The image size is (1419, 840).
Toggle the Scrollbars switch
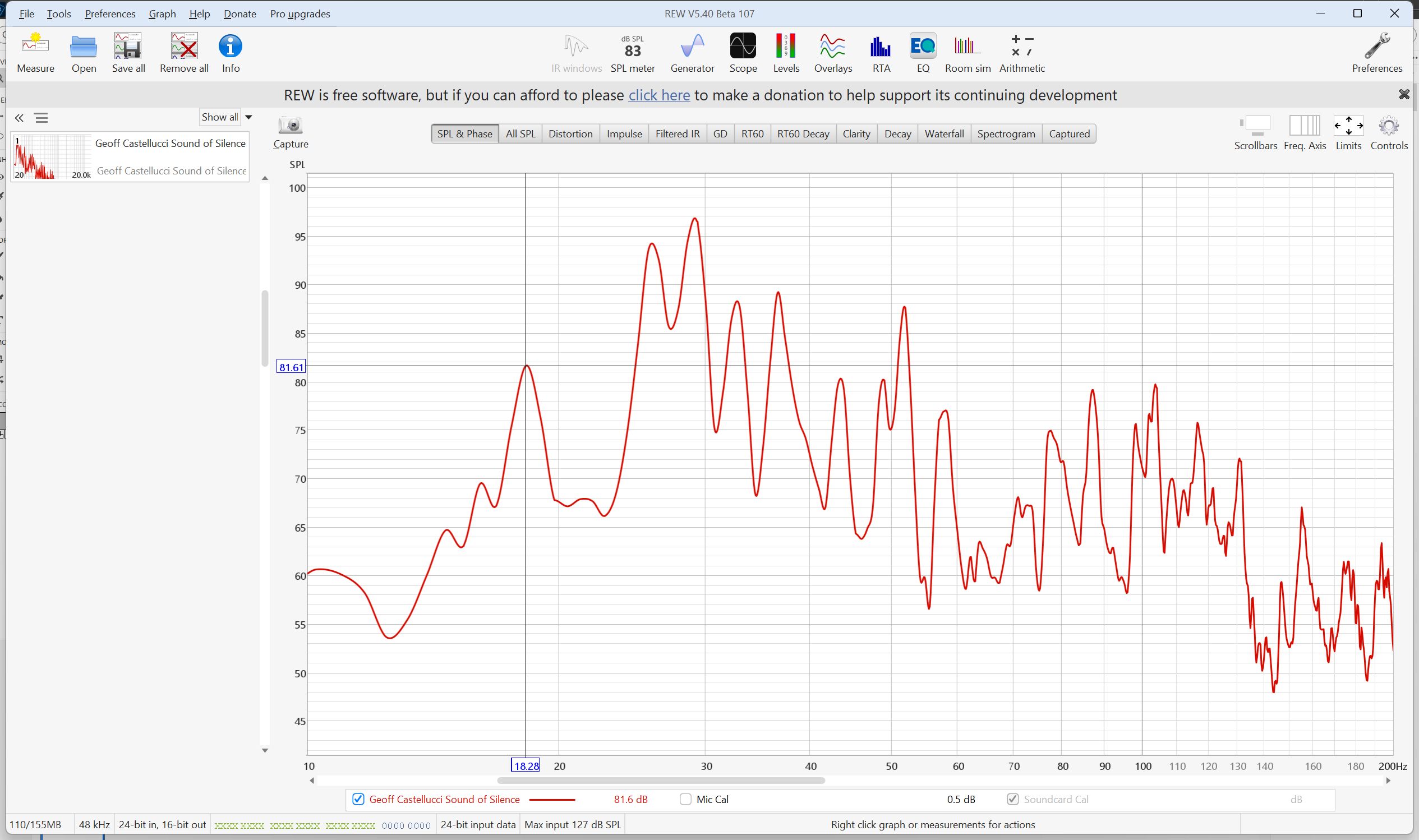click(1255, 124)
